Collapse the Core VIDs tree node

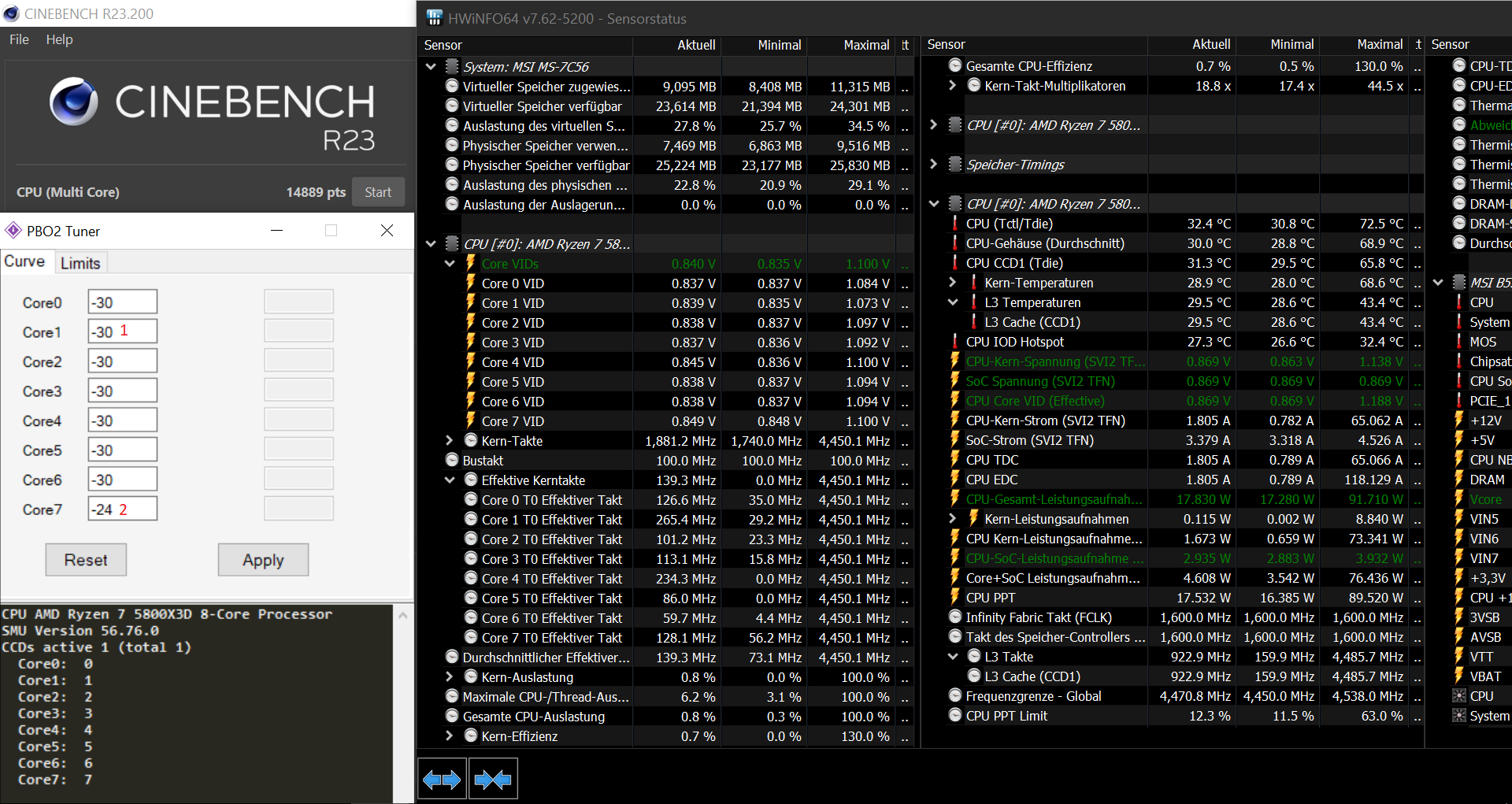click(450, 264)
